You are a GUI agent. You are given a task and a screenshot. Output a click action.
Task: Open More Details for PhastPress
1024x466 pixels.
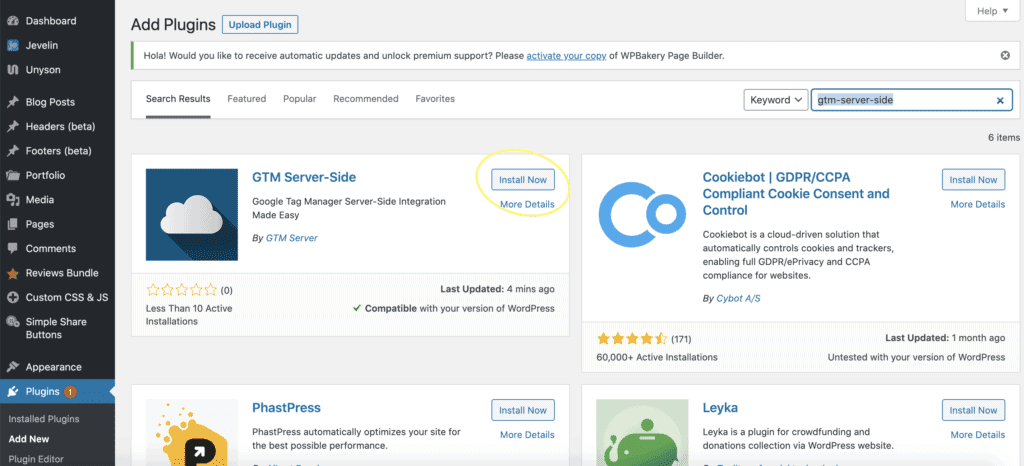[x=527, y=435]
